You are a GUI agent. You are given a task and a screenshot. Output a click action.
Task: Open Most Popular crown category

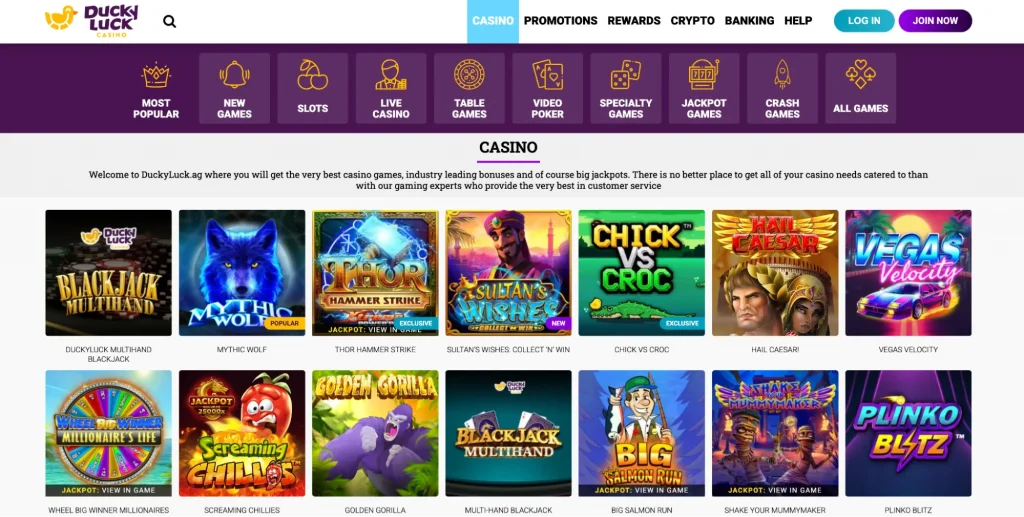pos(156,89)
